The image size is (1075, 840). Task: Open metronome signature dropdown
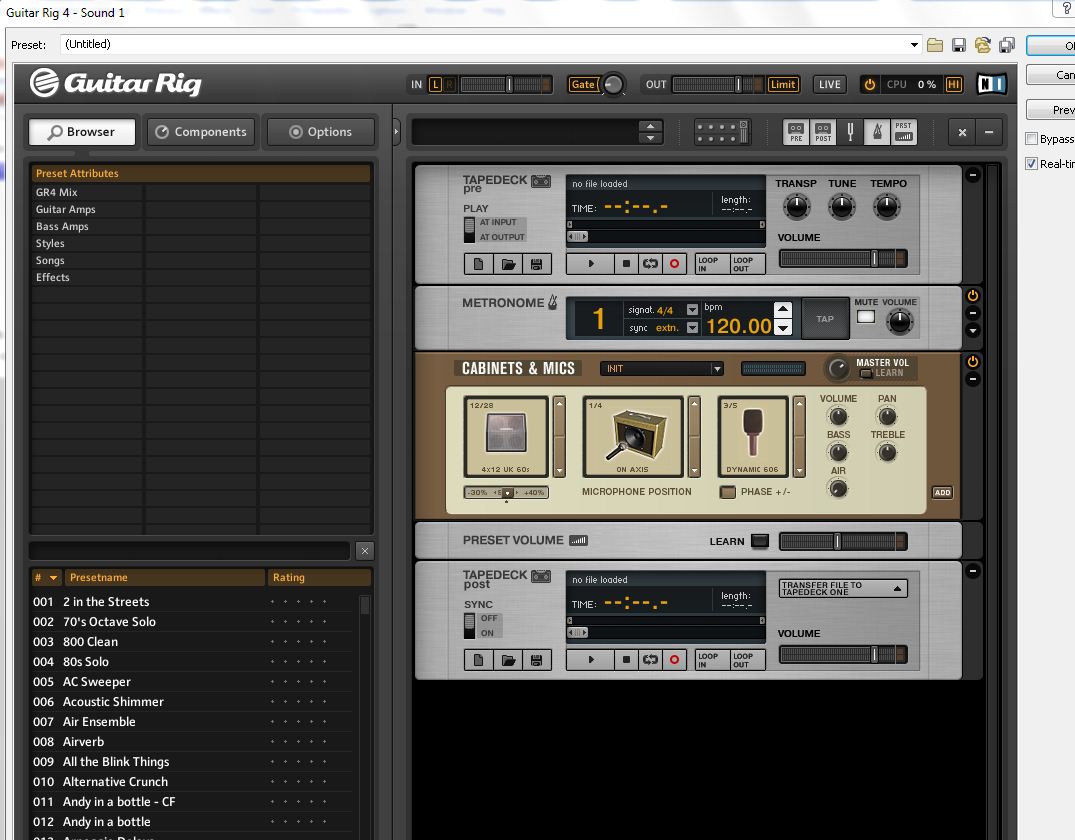[x=692, y=310]
